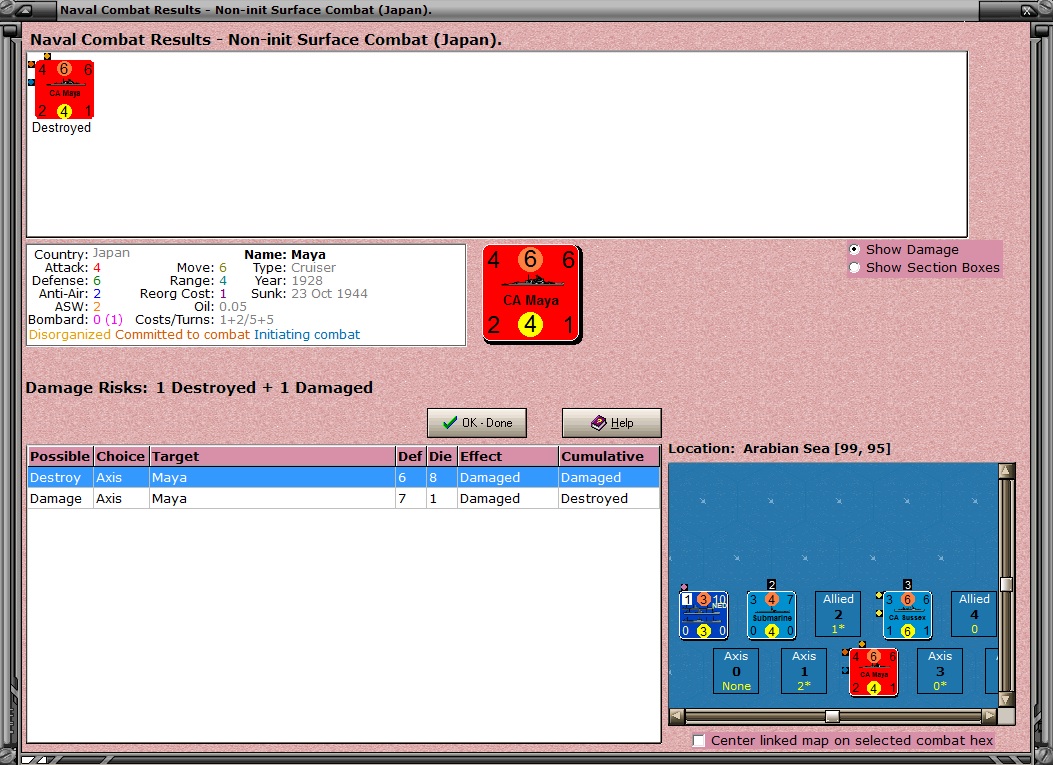
Task: Click the Target column header
Action: [272, 456]
